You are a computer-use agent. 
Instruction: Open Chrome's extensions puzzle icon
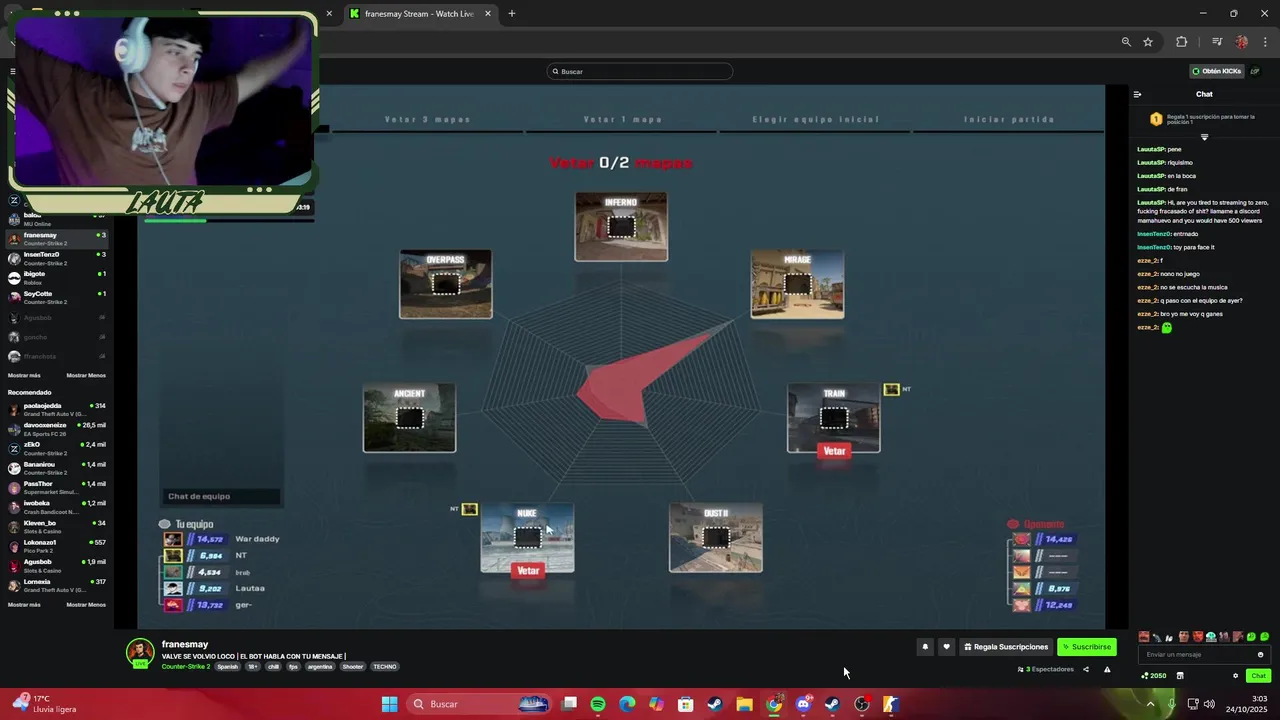pyautogui.click(x=1182, y=42)
